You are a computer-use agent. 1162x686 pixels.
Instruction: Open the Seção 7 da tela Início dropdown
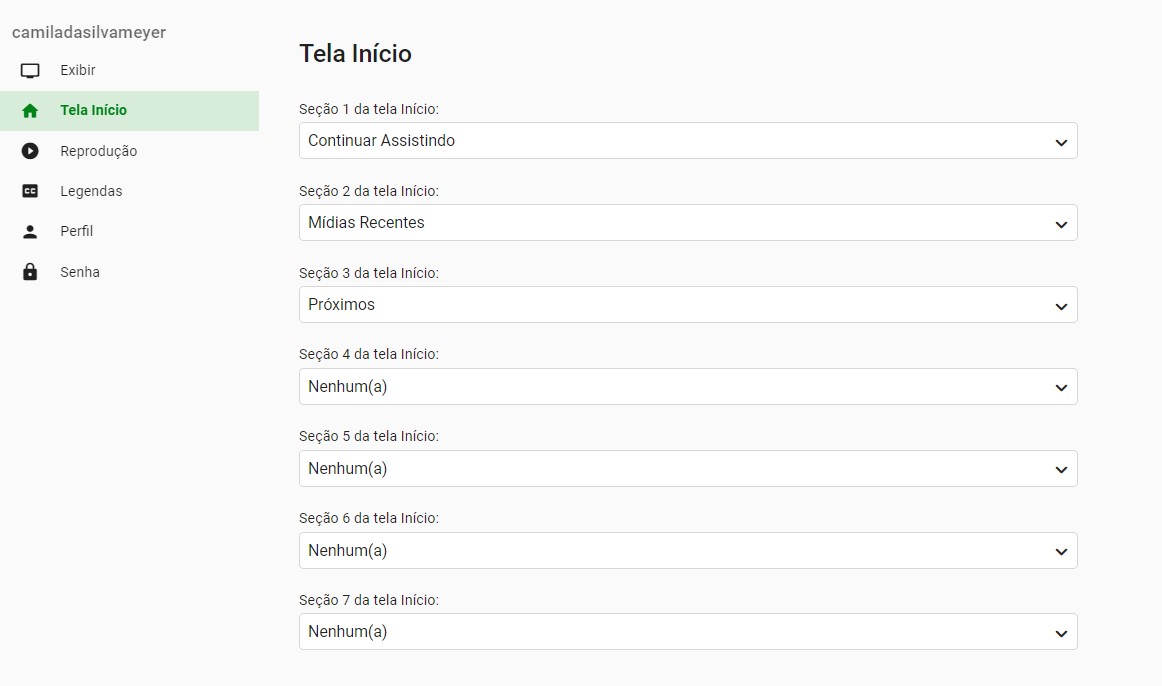(x=688, y=632)
